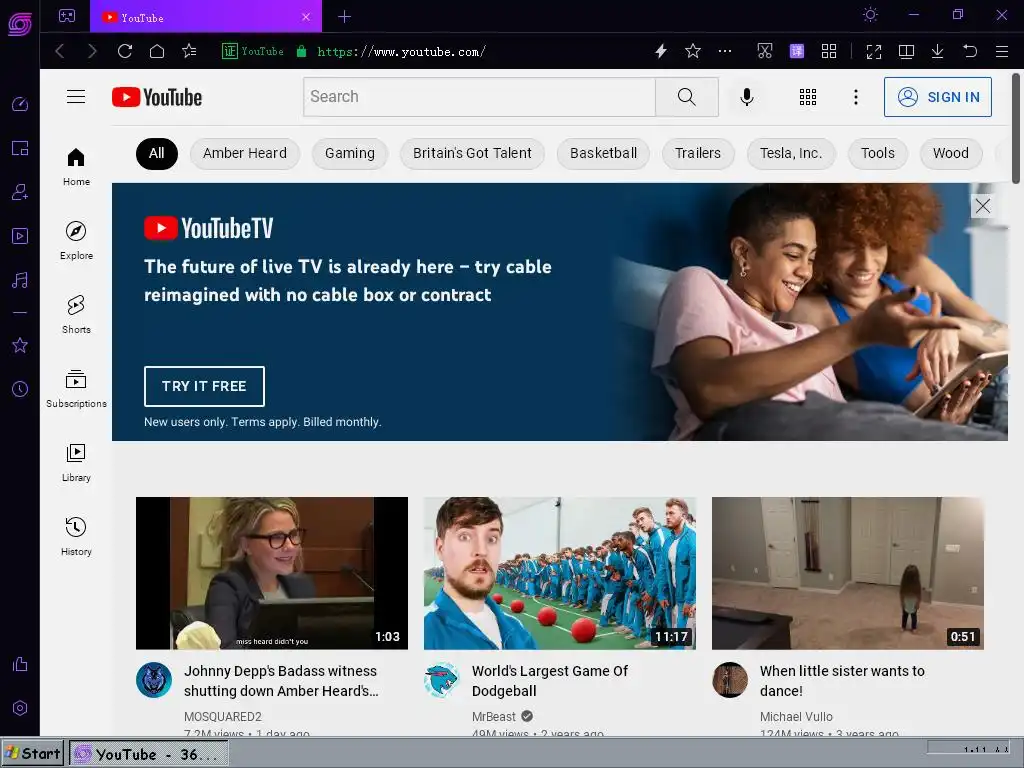This screenshot has height=768, width=1024.
Task: Select the Trailers filter chip
Action: [x=698, y=153]
